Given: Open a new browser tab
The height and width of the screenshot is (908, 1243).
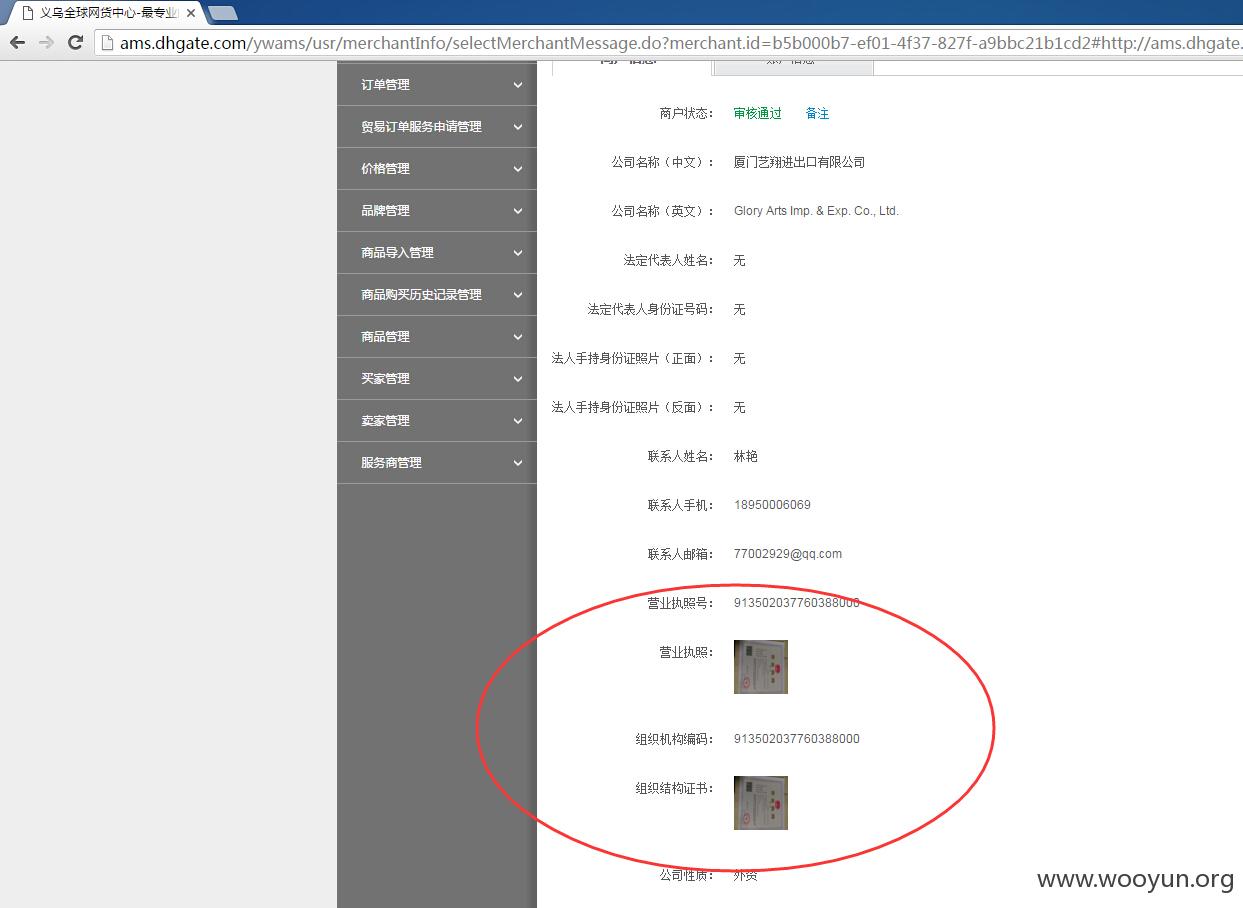Looking at the screenshot, I should click(222, 13).
